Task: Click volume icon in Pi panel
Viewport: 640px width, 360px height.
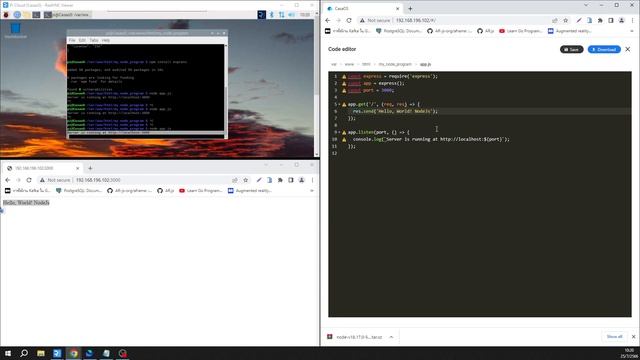Action: 291,15
